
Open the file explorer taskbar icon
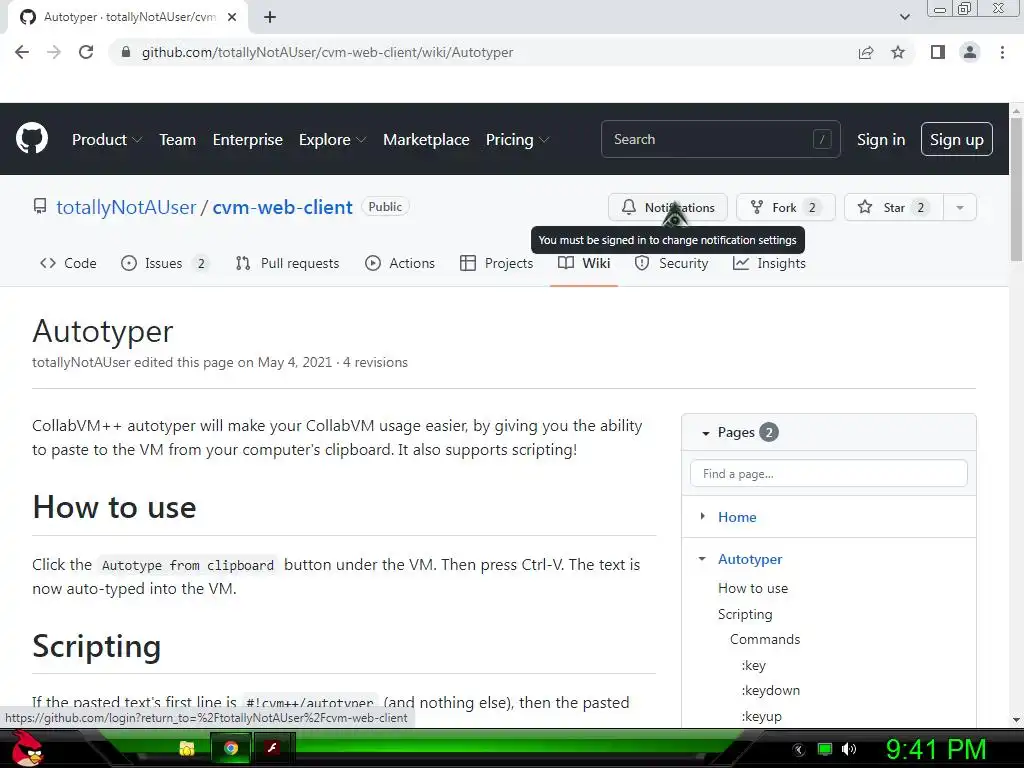[x=187, y=748]
